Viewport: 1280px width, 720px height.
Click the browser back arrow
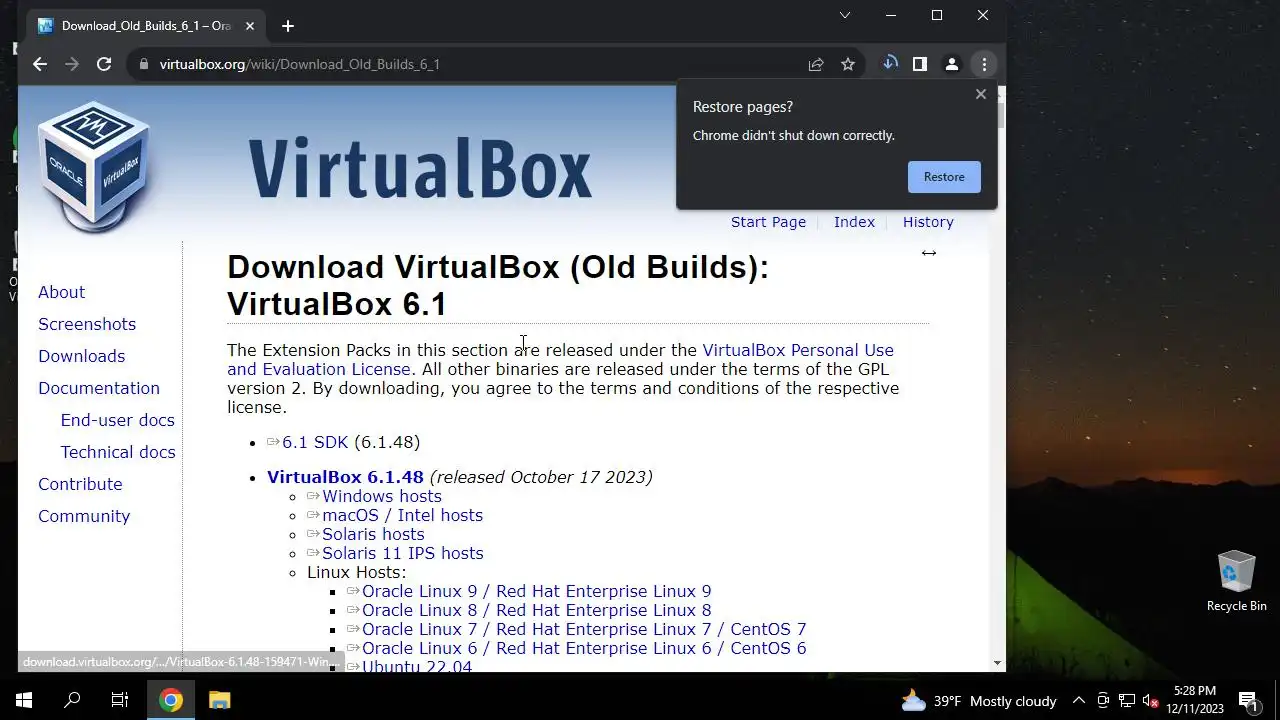(x=40, y=64)
